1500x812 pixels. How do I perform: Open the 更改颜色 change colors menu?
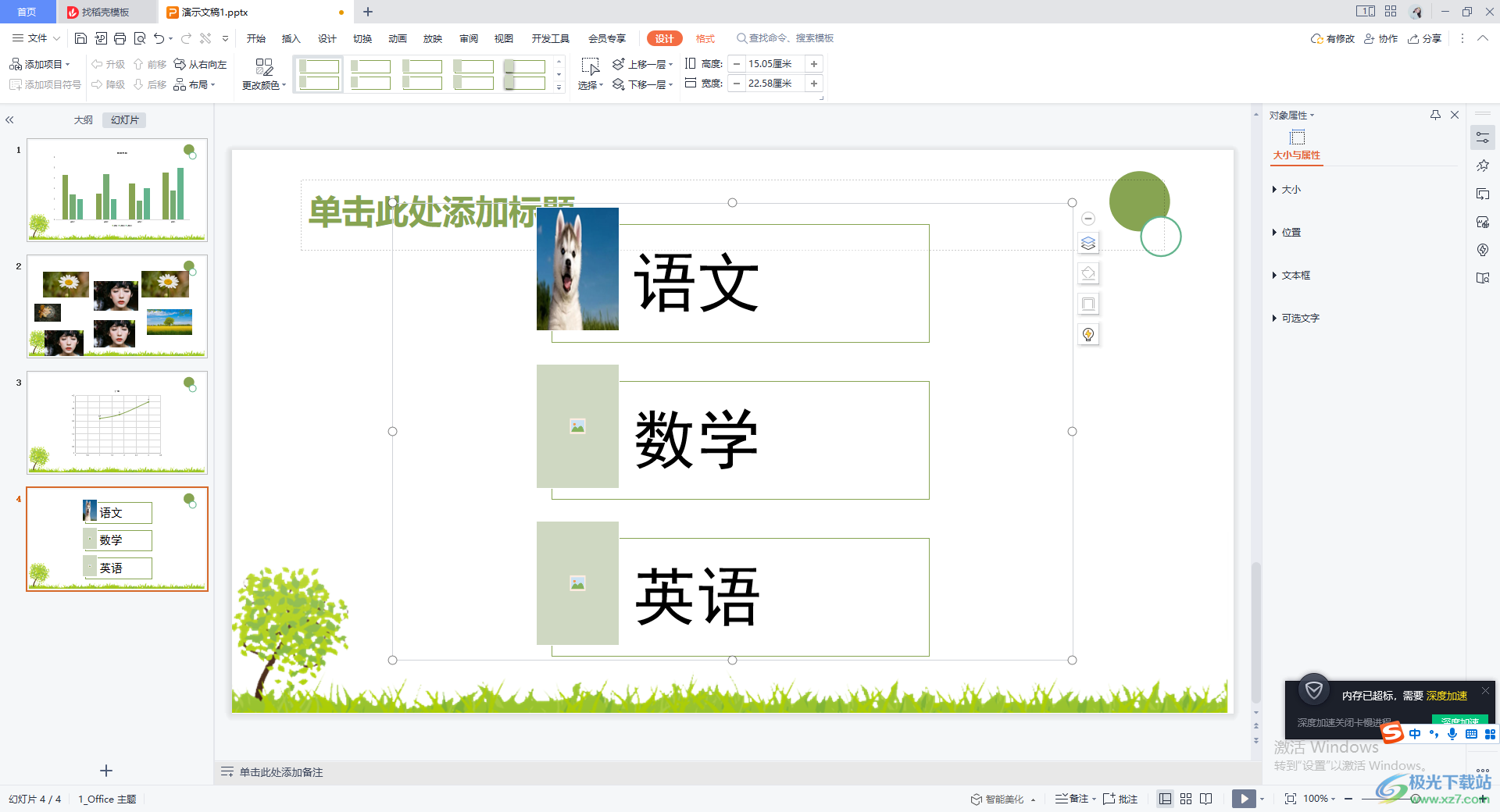(264, 75)
